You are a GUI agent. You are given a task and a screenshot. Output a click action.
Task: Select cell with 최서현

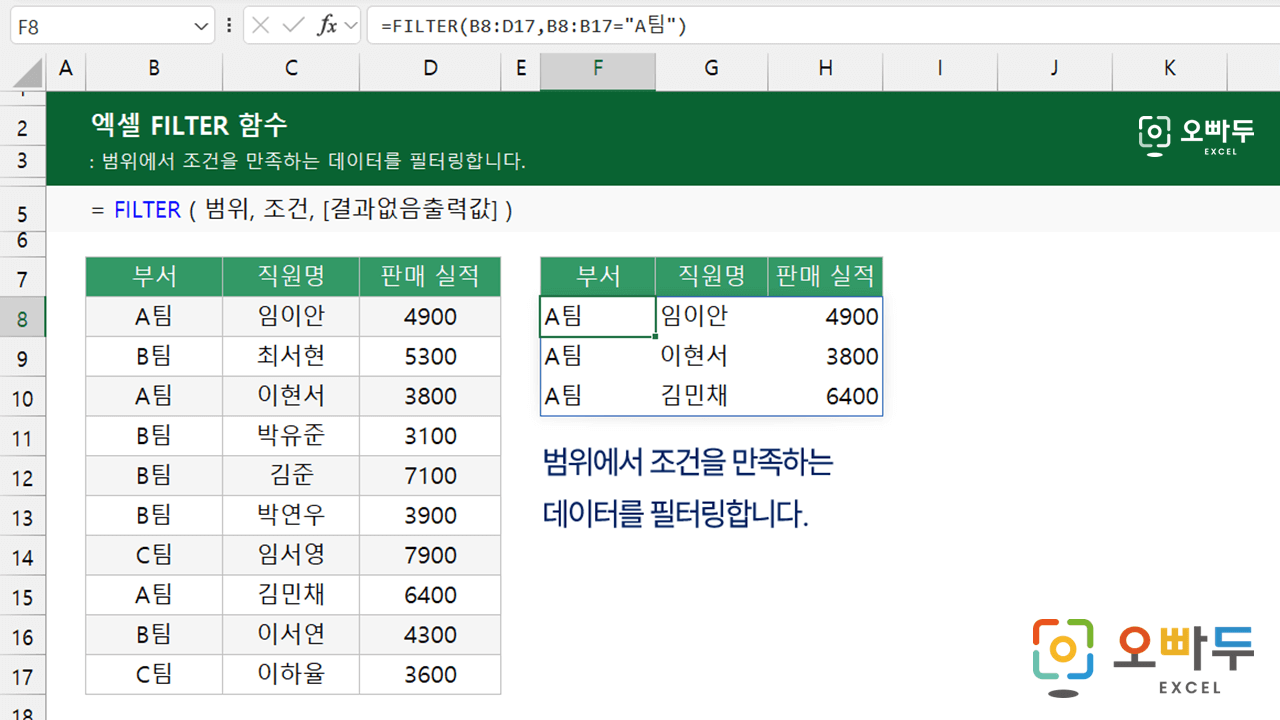click(x=291, y=357)
